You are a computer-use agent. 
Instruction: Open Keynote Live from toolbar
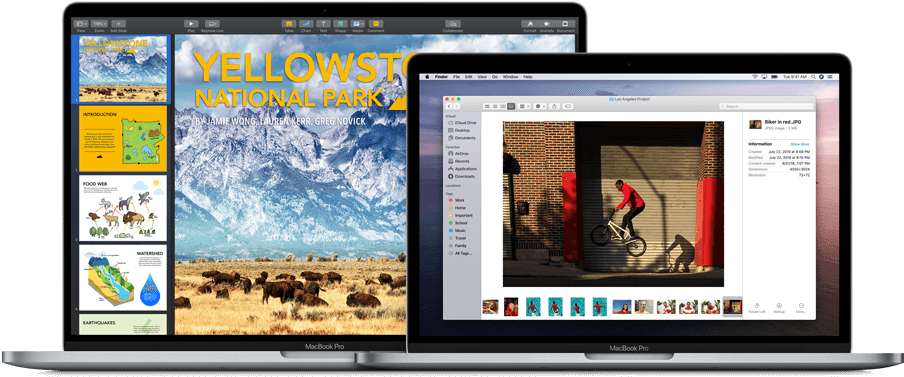point(213,24)
